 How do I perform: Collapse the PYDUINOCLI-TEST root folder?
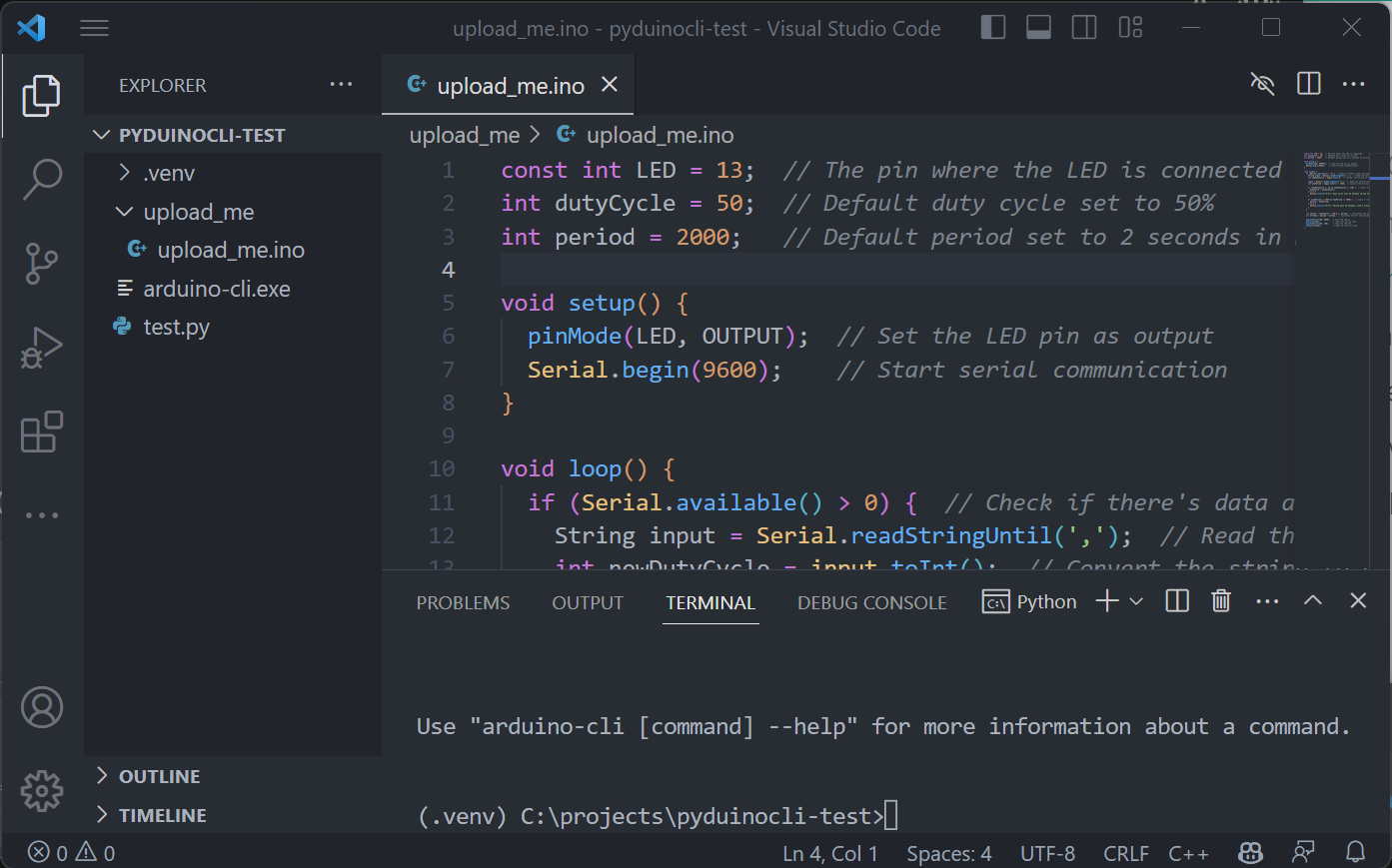233,135
